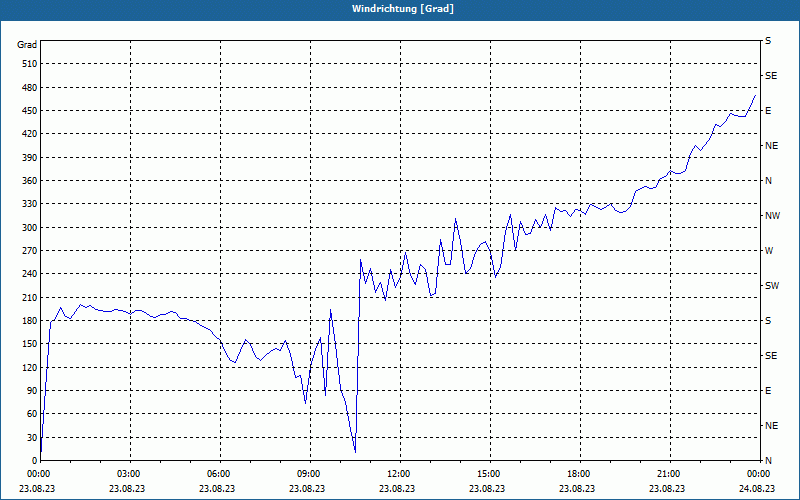The height and width of the screenshot is (500, 800).
Task: Select the 420 y-axis value
Action: pos(30,134)
